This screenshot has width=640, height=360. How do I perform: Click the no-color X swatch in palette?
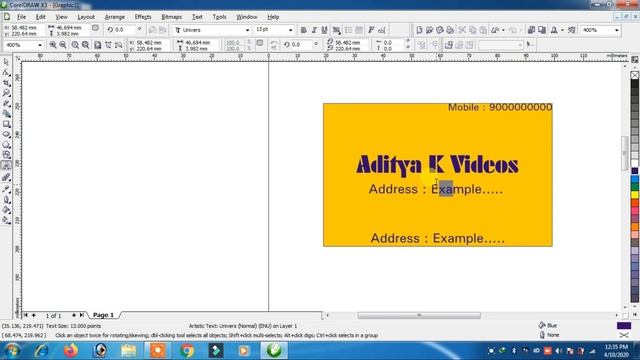pos(635,75)
